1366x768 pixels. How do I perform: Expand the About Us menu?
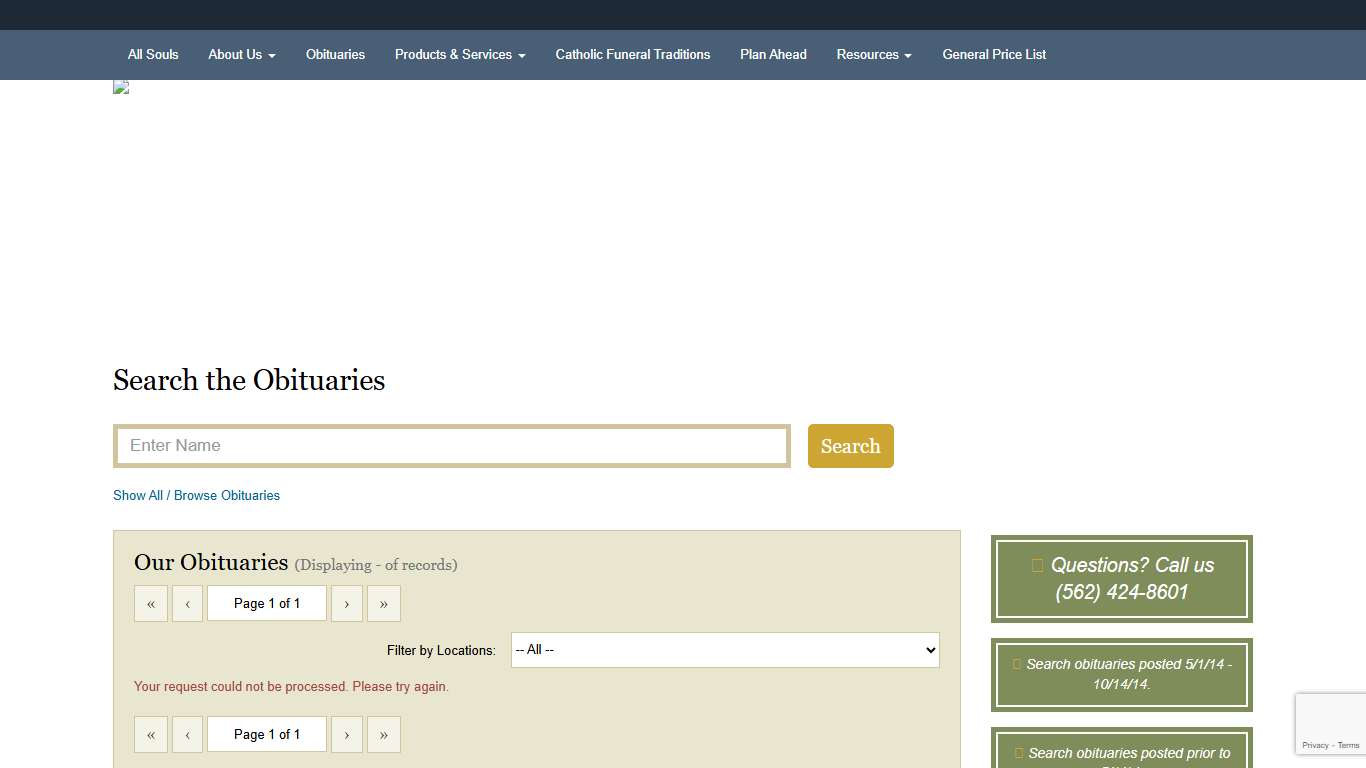[x=241, y=55]
